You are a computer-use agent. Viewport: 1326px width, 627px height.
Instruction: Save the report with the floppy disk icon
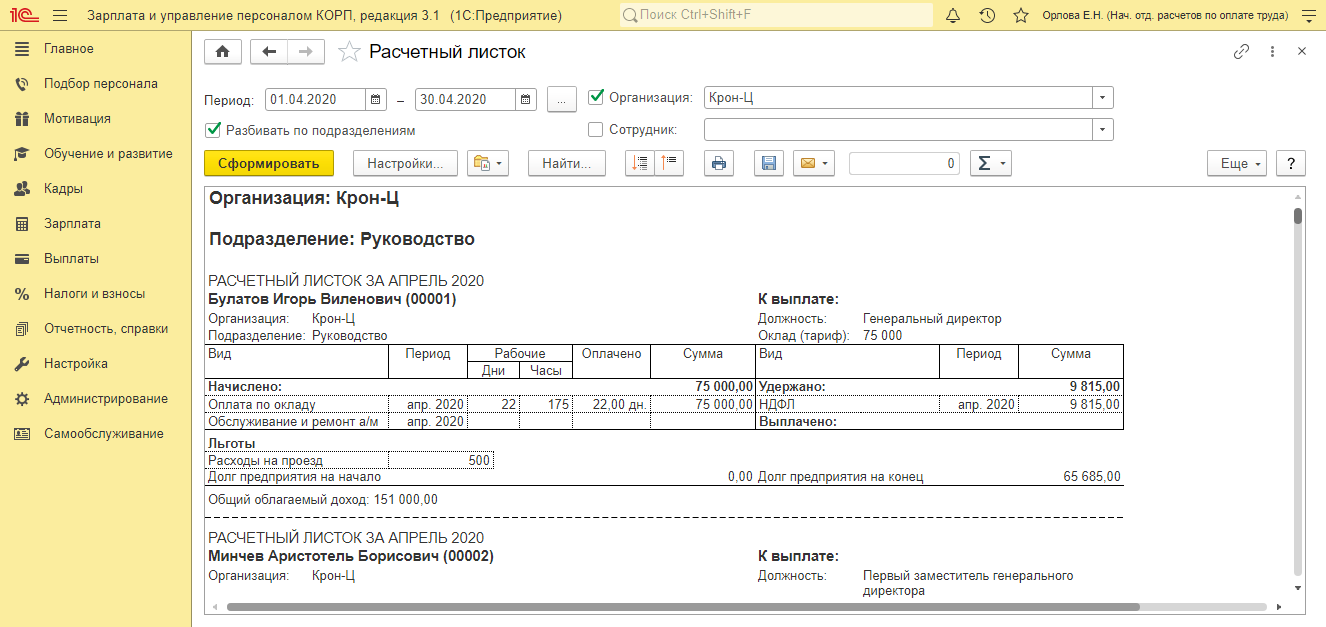tap(769, 164)
